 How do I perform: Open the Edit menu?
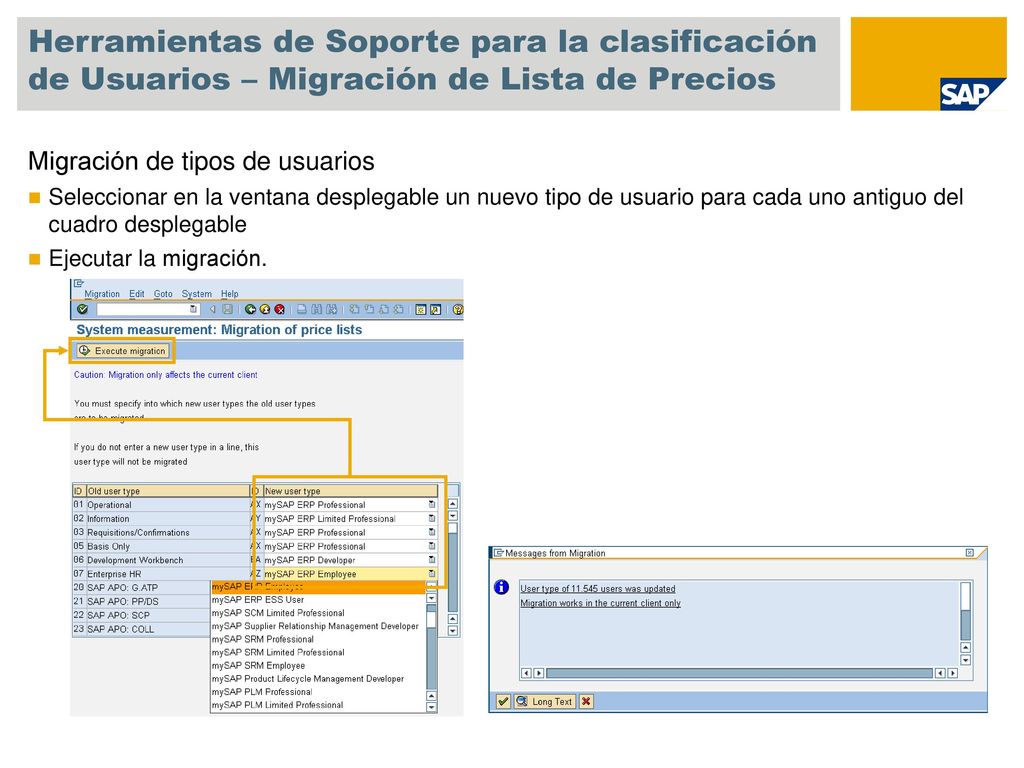pos(136,294)
